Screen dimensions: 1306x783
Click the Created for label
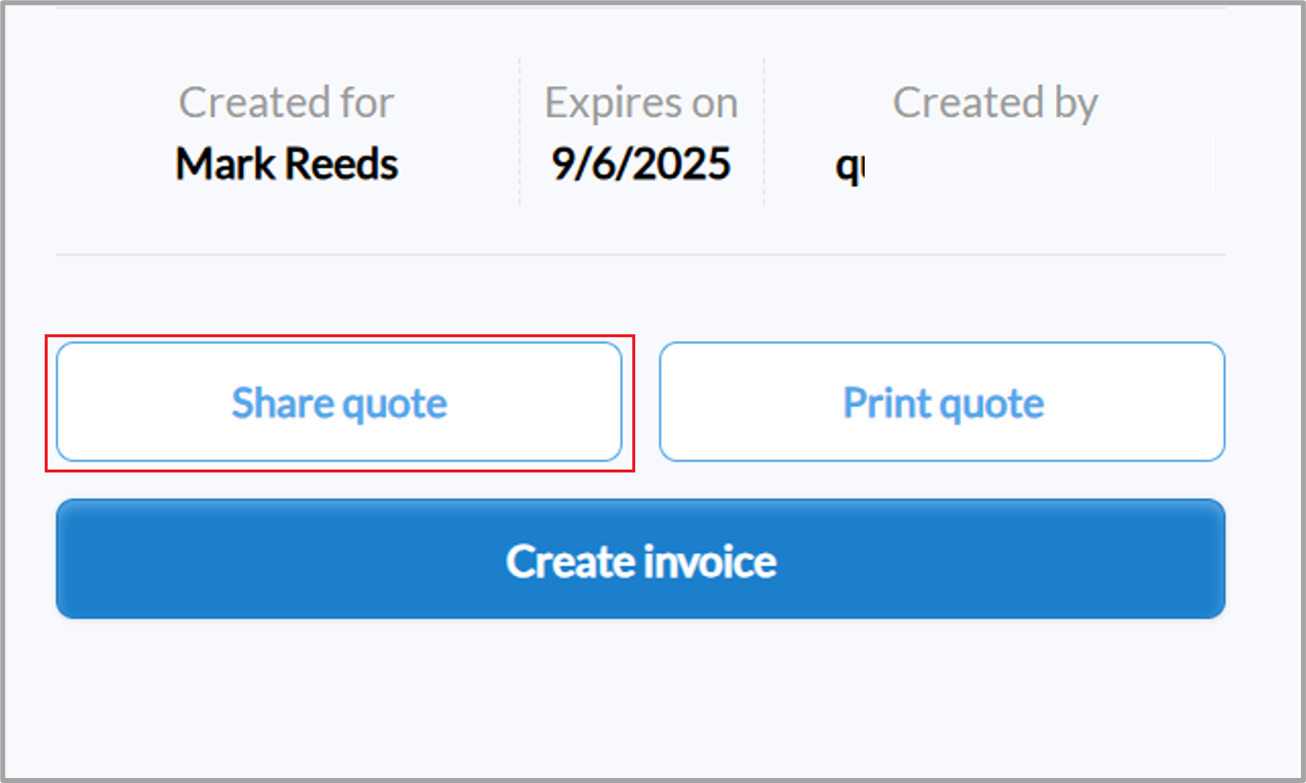286,102
